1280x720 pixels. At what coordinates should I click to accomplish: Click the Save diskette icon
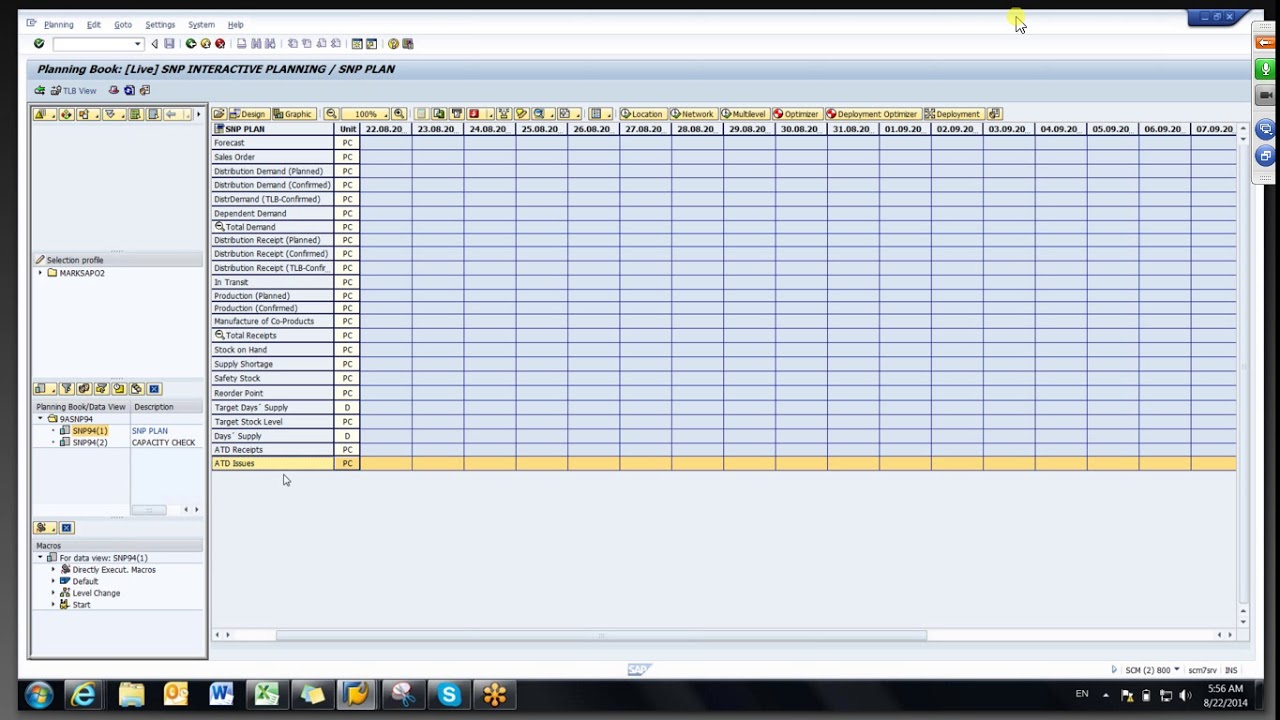tap(169, 44)
